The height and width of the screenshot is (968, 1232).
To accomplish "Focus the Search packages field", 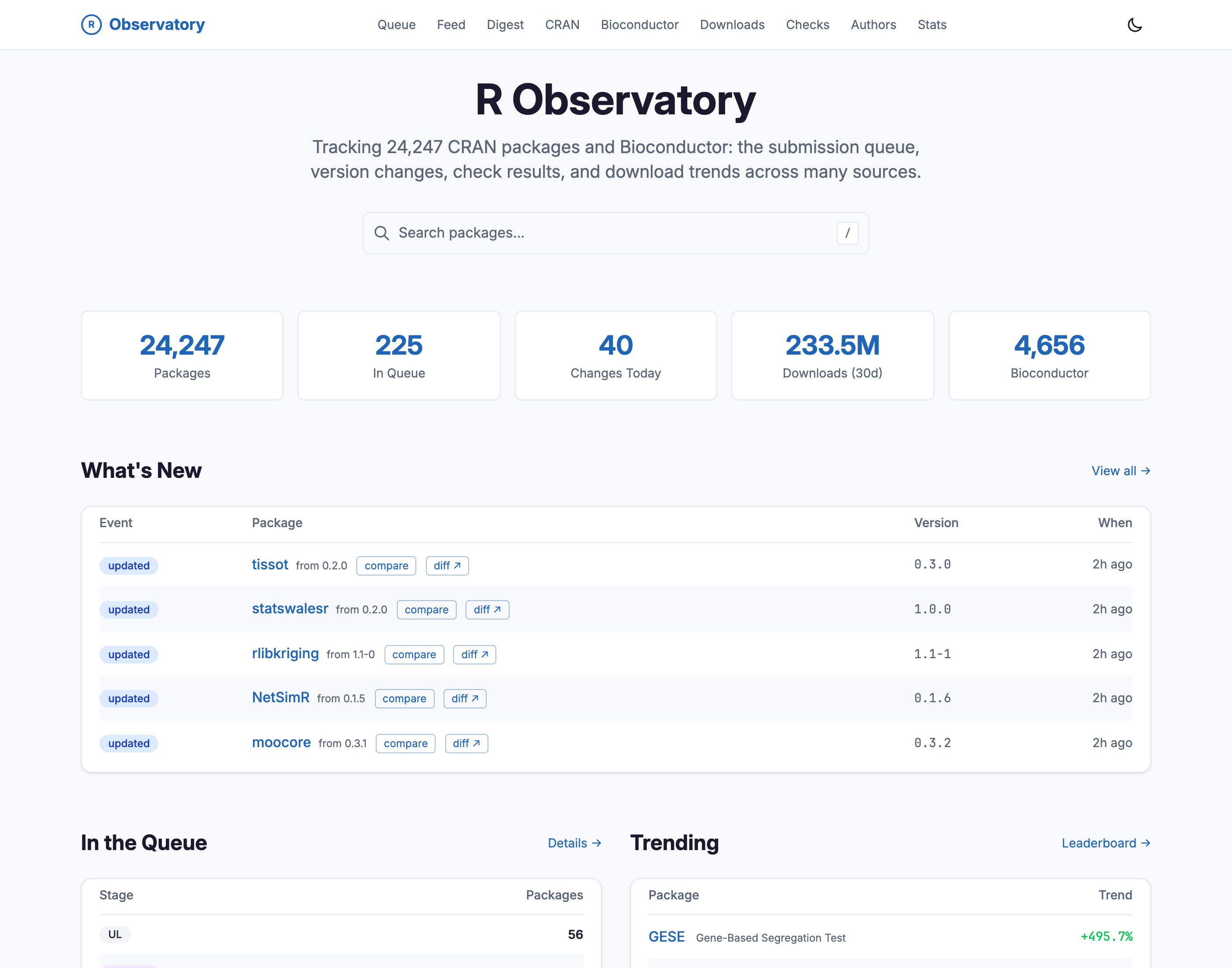I will pyautogui.click(x=616, y=233).
